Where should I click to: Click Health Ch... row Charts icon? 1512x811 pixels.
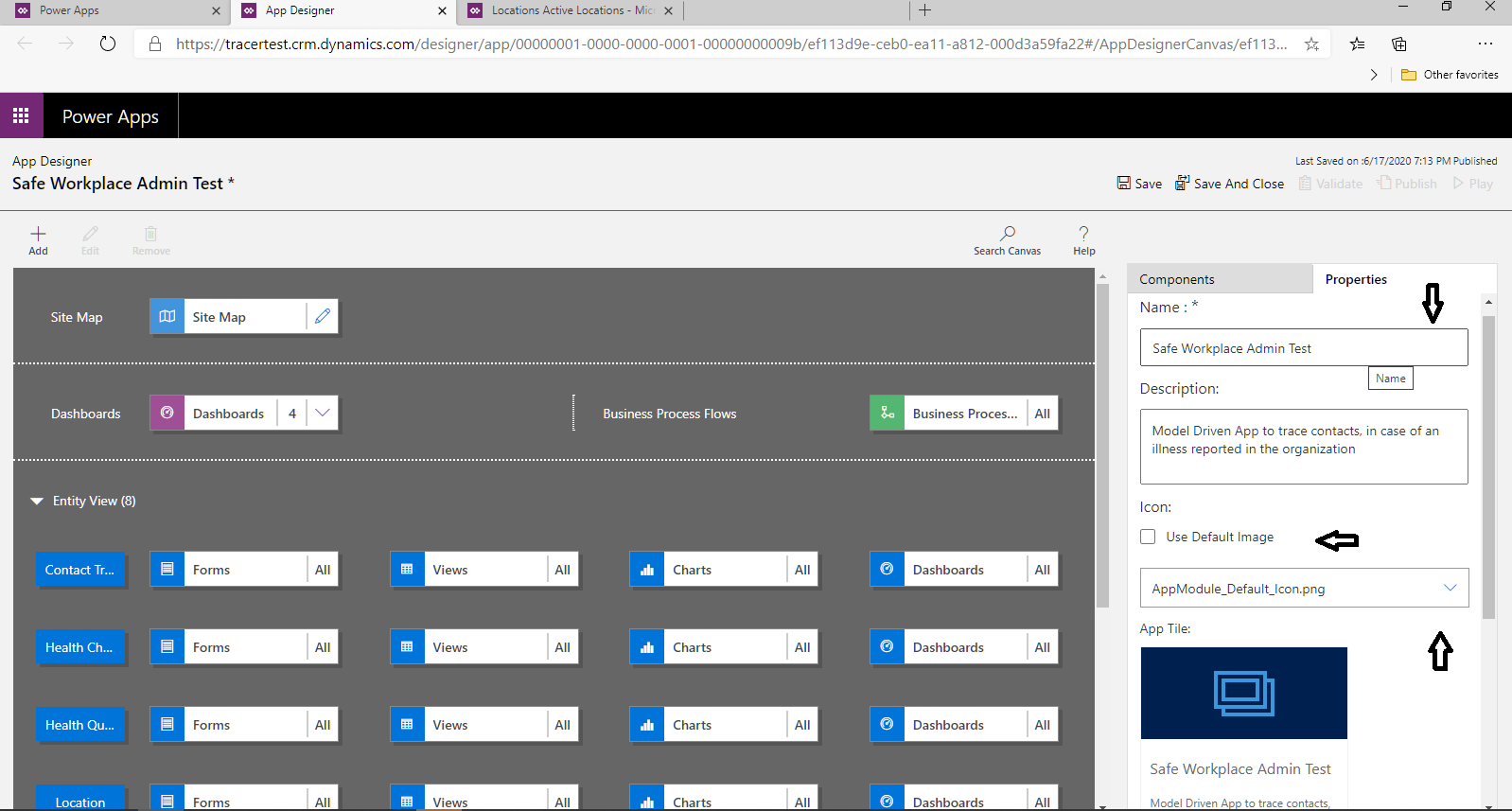pos(647,646)
